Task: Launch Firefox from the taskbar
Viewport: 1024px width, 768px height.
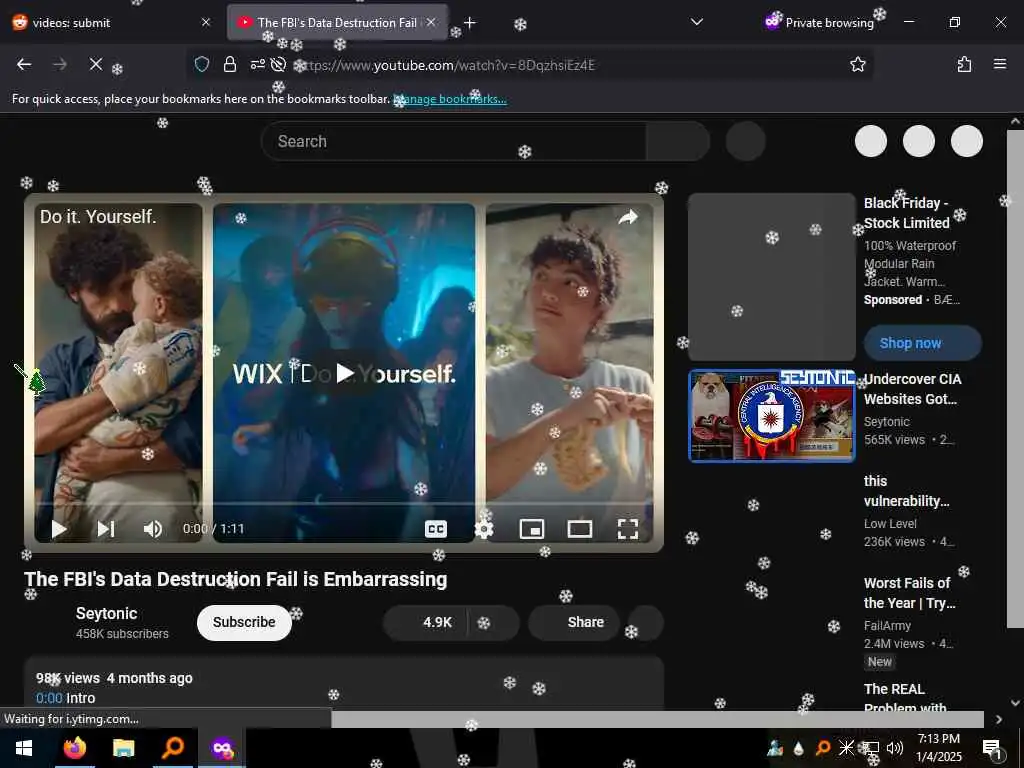Action: pos(74,748)
